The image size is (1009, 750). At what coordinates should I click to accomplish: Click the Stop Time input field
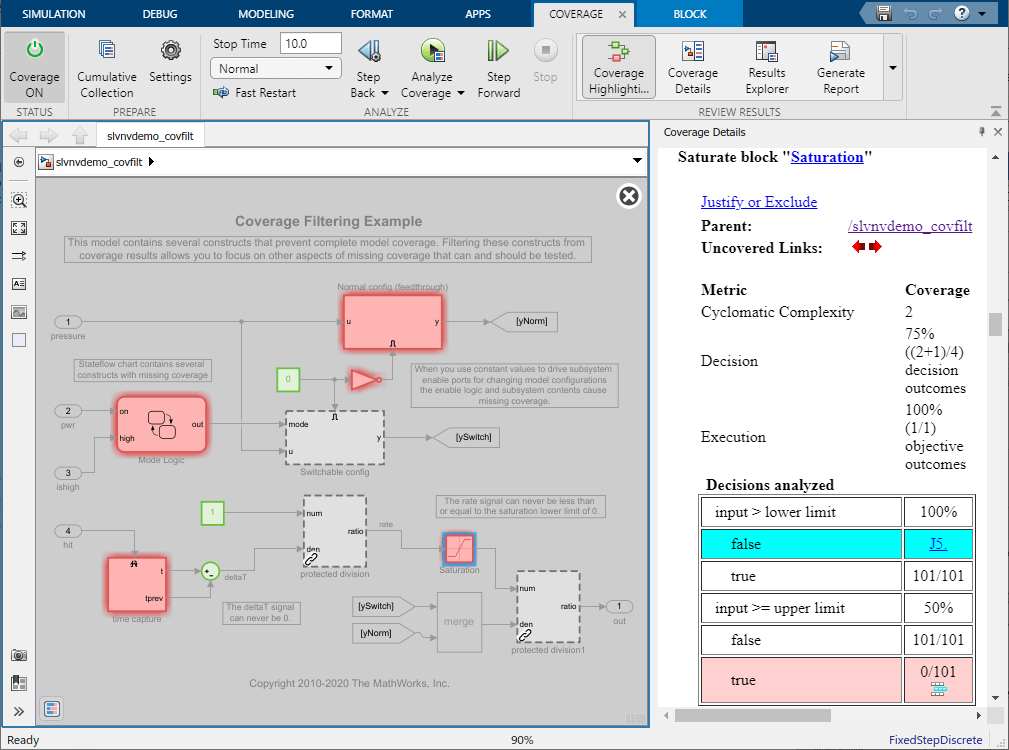coord(311,44)
